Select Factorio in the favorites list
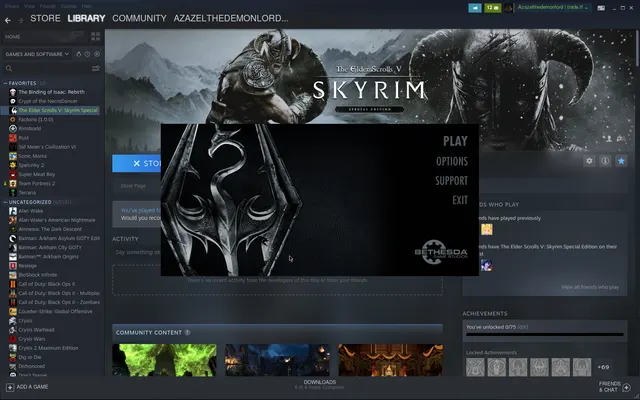The height and width of the screenshot is (400, 640). pyautogui.click(x=36, y=120)
